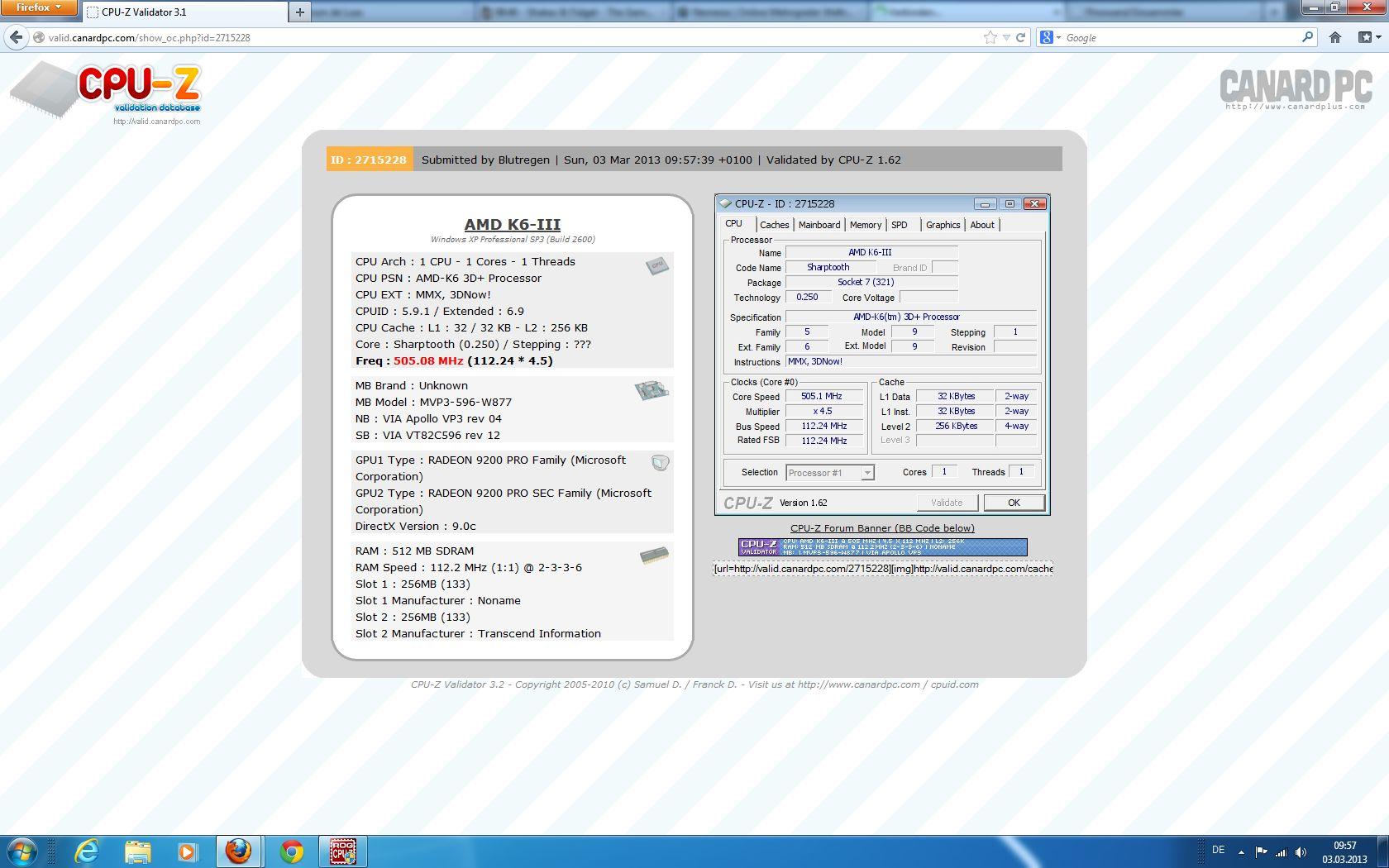
Task: Click the Action Center flag icon
Action: (1261, 851)
